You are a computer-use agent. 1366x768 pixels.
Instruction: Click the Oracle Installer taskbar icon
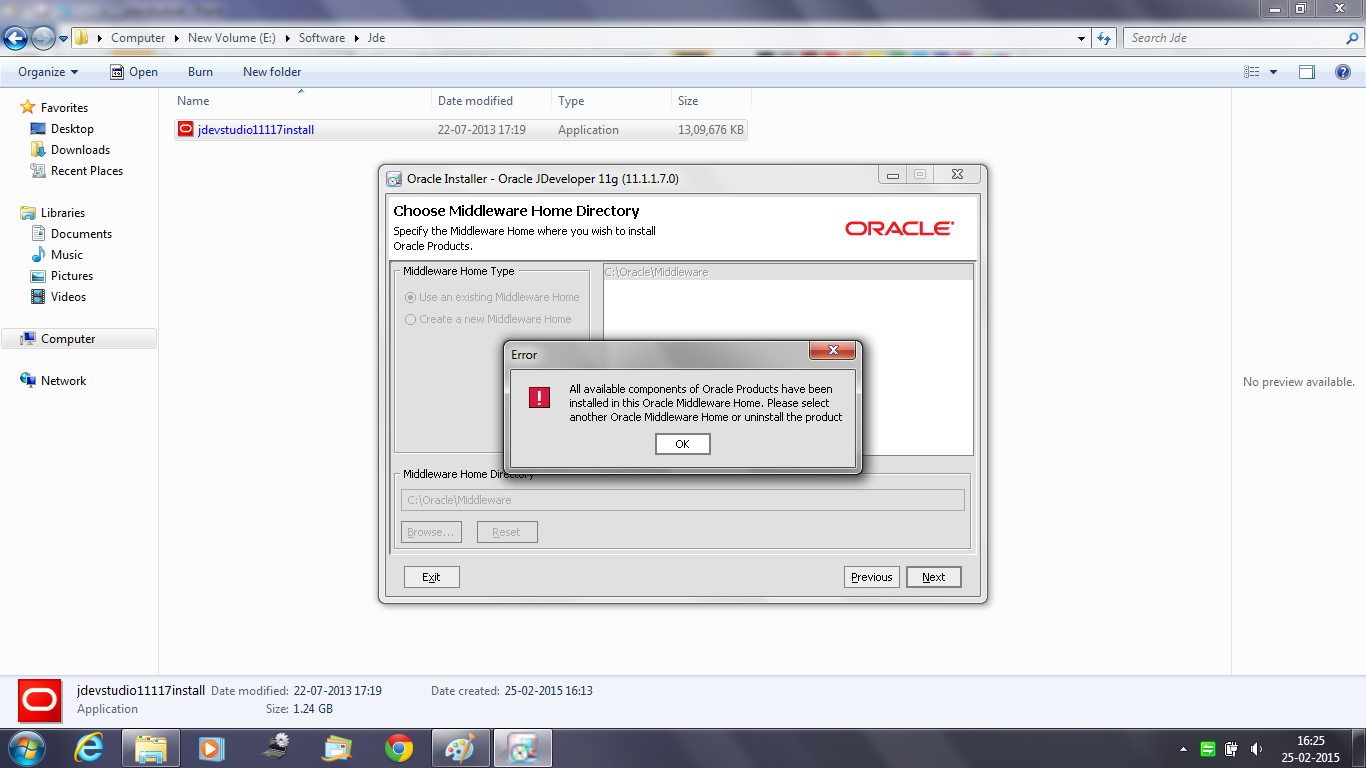pyautogui.click(x=522, y=748)
